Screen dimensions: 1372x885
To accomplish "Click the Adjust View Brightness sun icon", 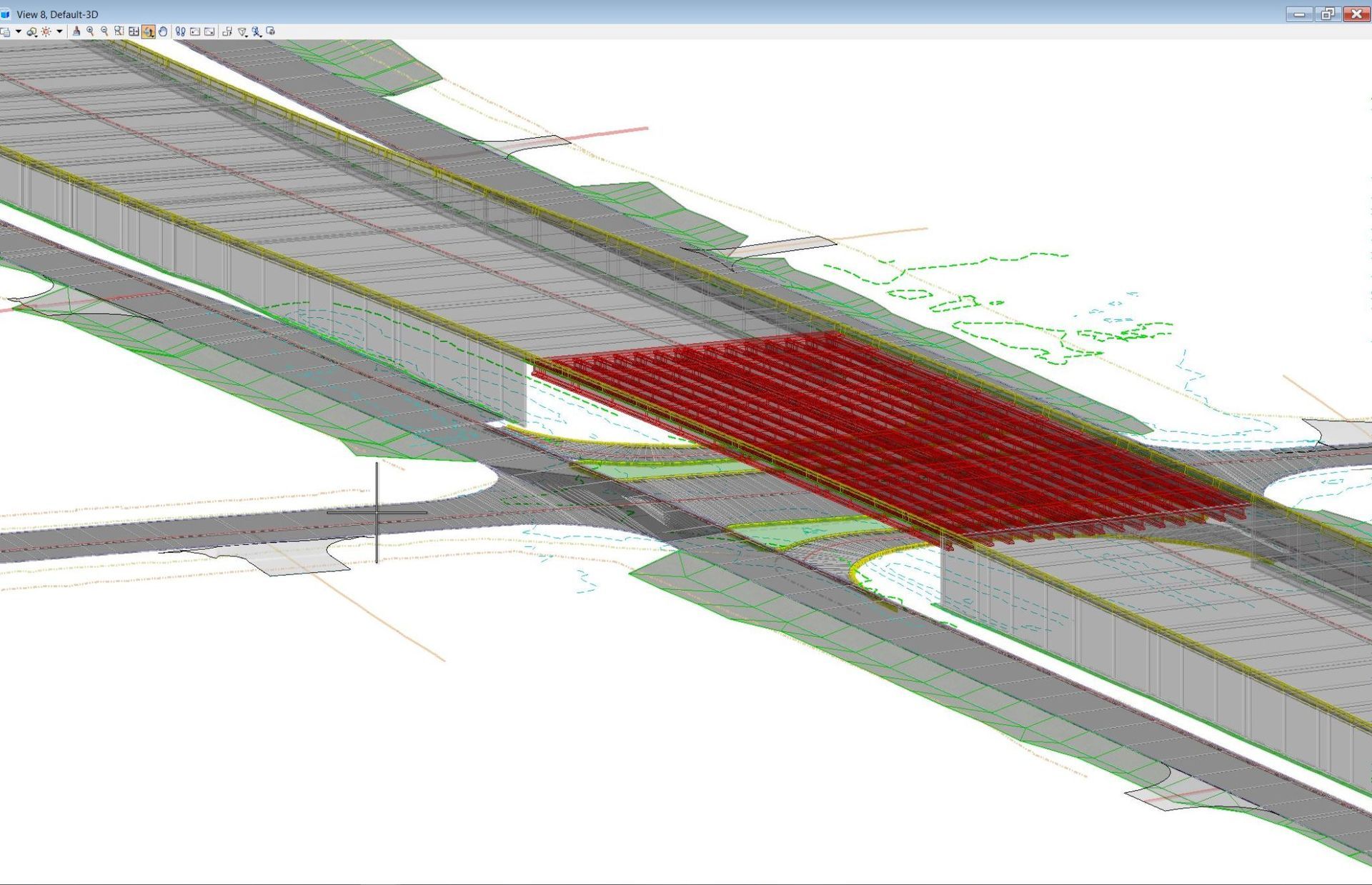I will 46,31.
